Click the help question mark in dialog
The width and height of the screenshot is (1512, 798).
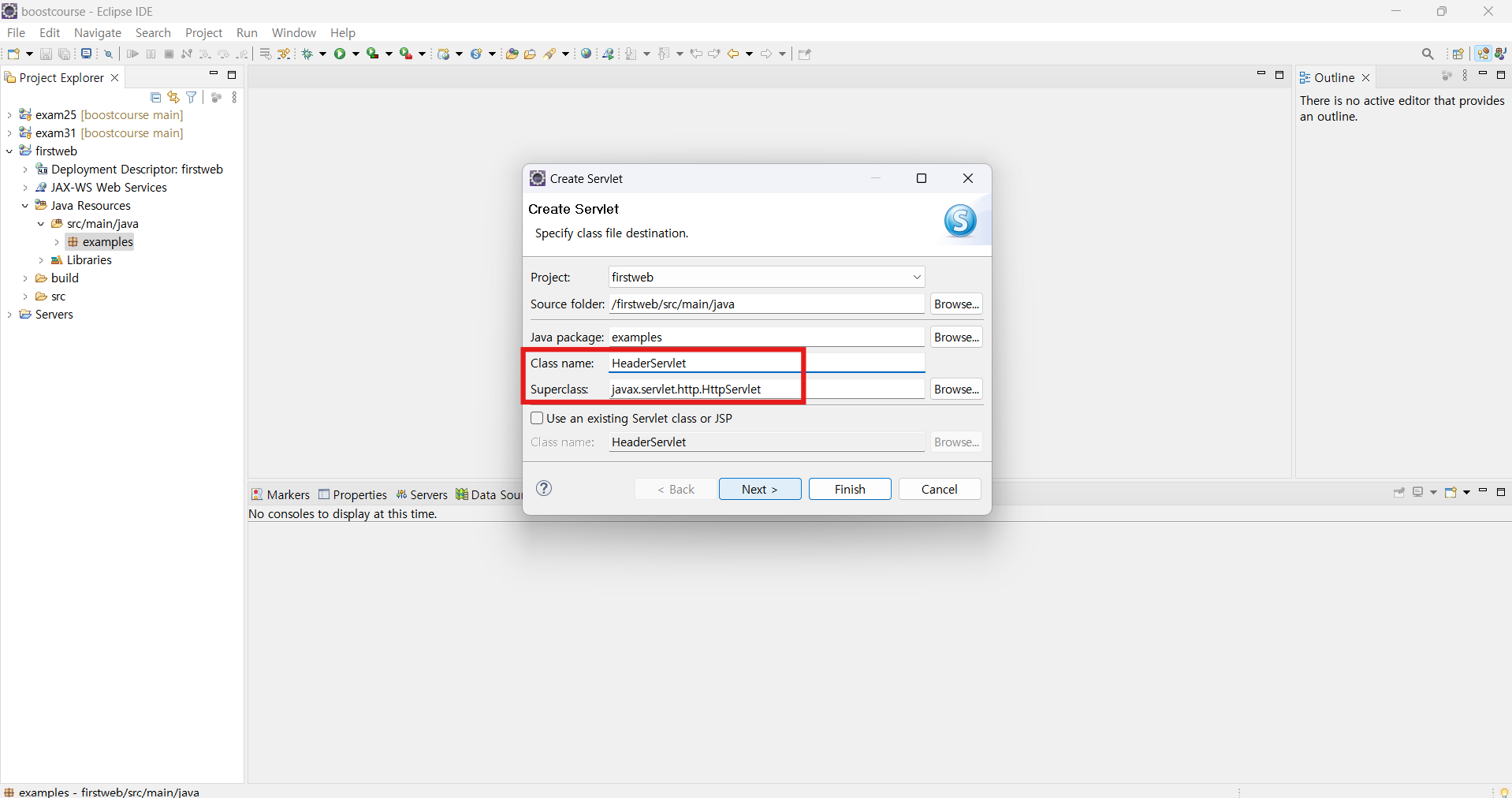pyautogui.click(x=544, y=488)
